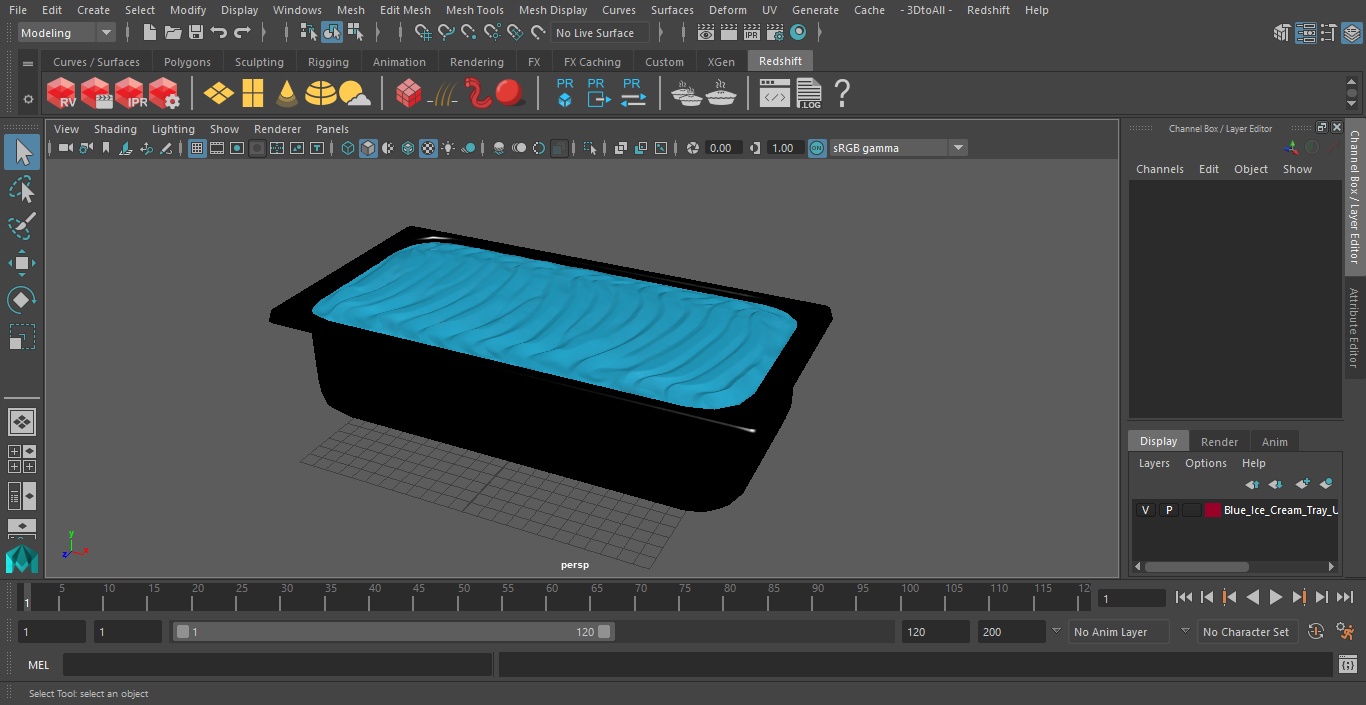Go to start of playback range

click(1183, 597)
